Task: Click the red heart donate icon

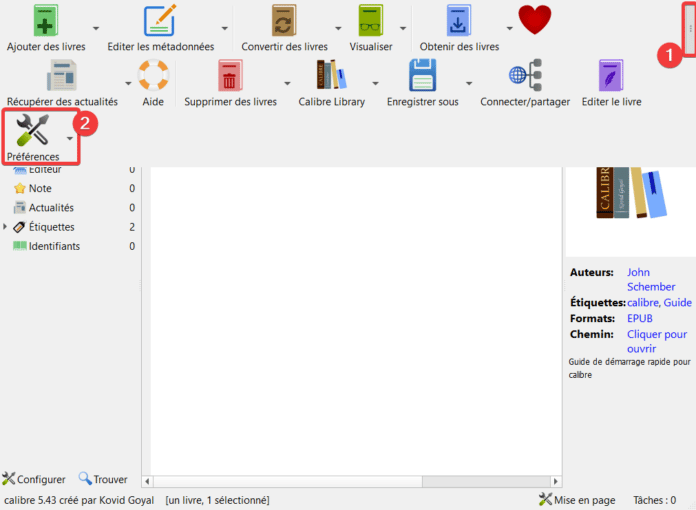Action: (535, 20)
